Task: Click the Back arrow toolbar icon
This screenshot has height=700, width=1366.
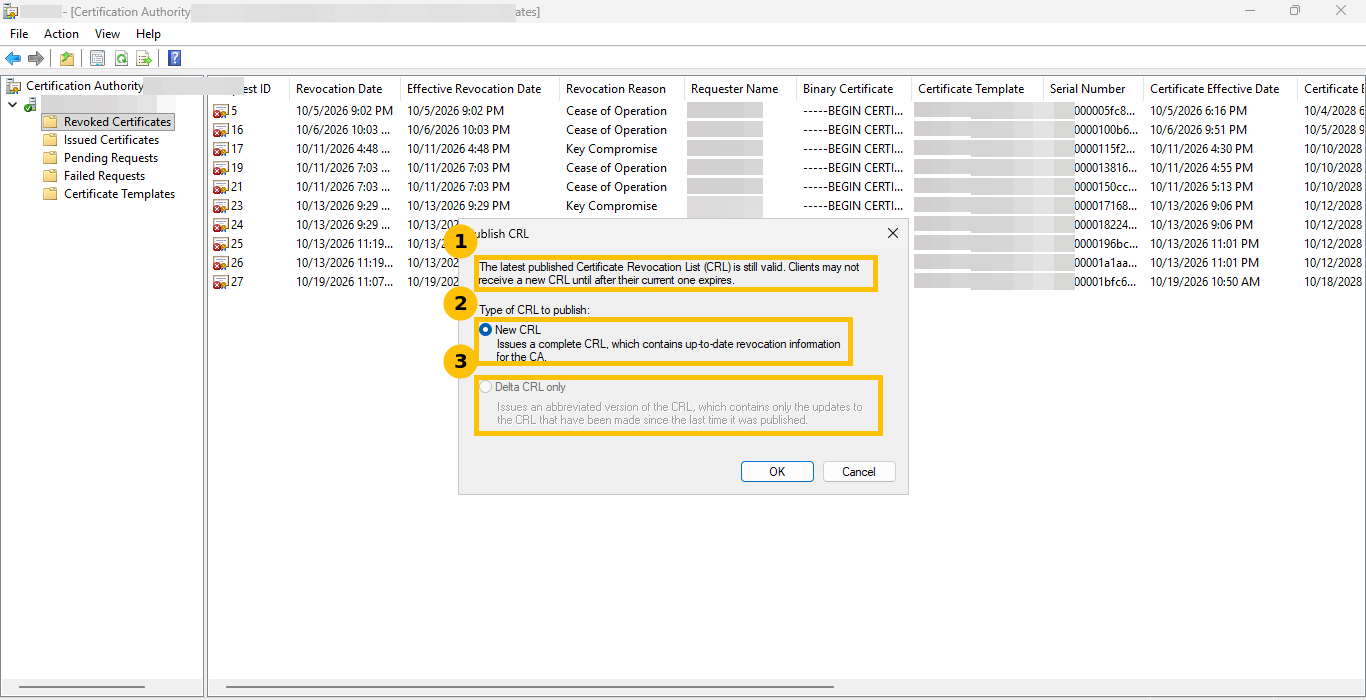Action: pyautogui.click(x=13, y=58)
